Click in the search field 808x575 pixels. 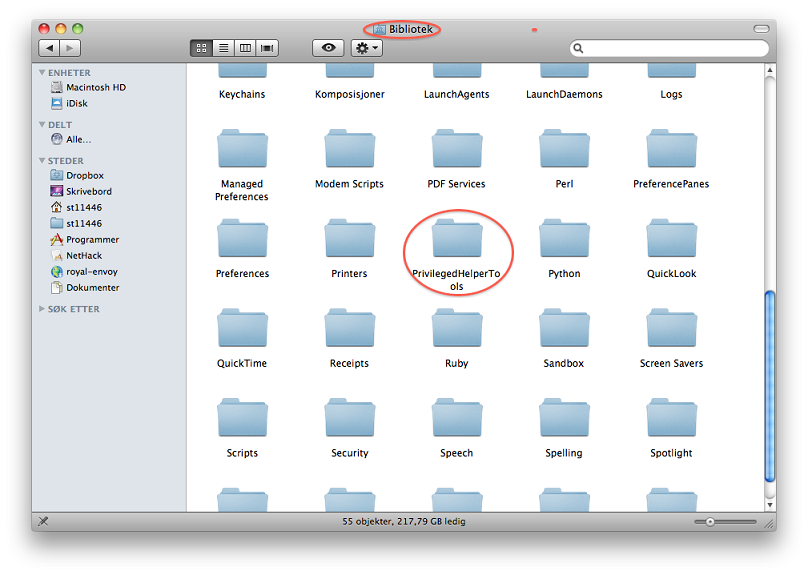tap(675, 48)
